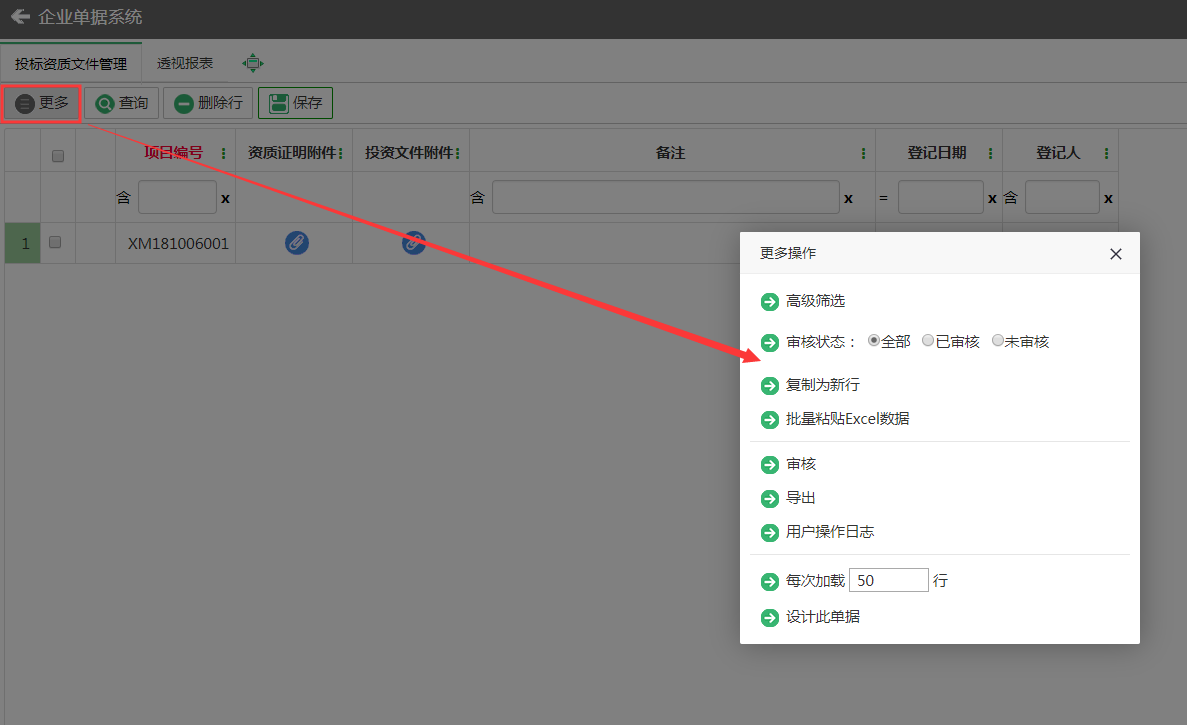Focus the 项目编号 filter input
The height and width of the screenshot is (725, 1187).
pyautogui.click(x=177, y=198)
